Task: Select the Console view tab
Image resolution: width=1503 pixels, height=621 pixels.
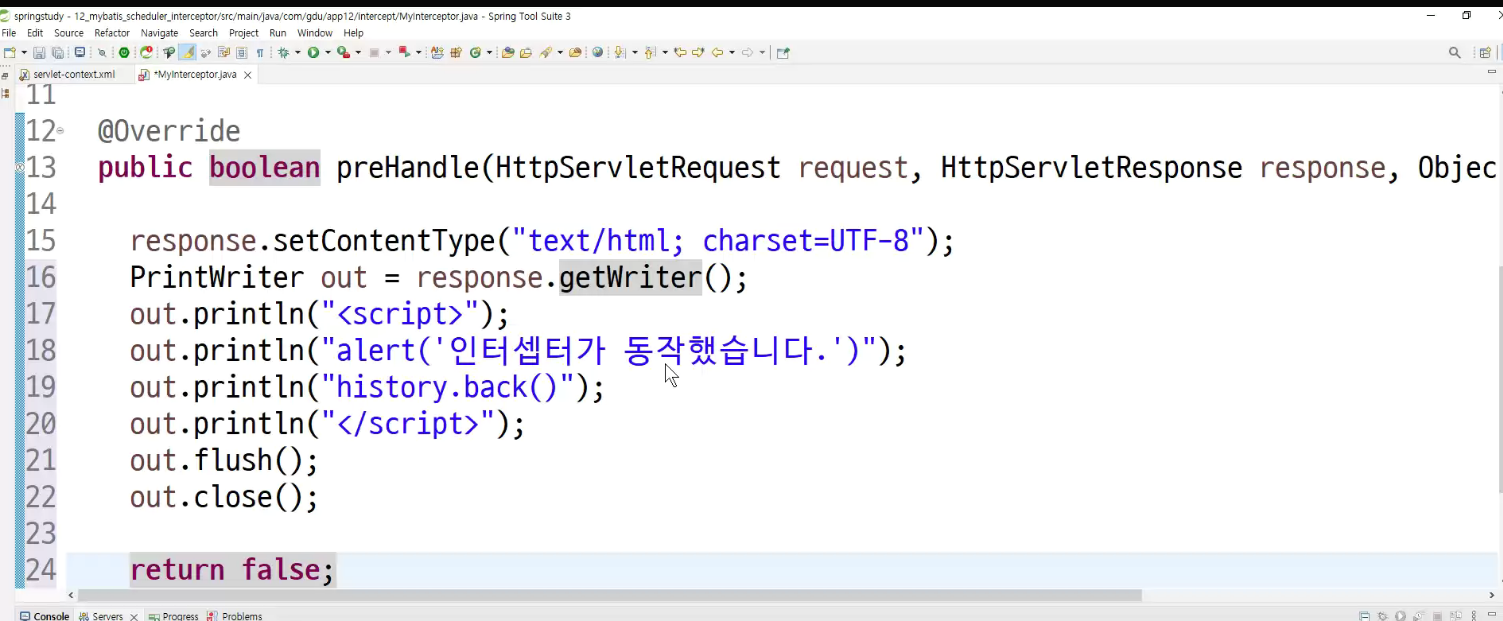Action: [44, 616]
